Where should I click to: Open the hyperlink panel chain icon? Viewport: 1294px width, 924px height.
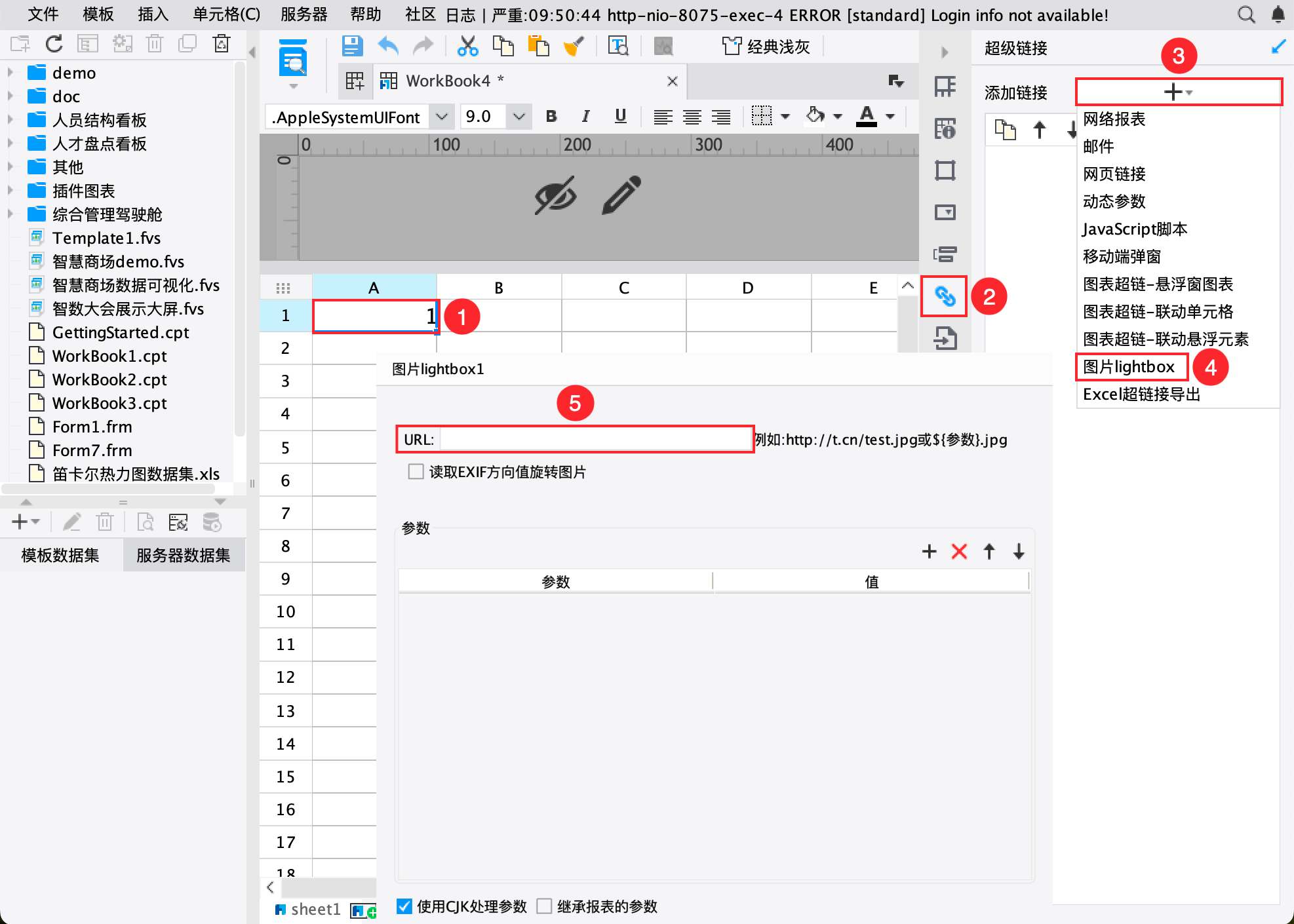coord(944,297)
